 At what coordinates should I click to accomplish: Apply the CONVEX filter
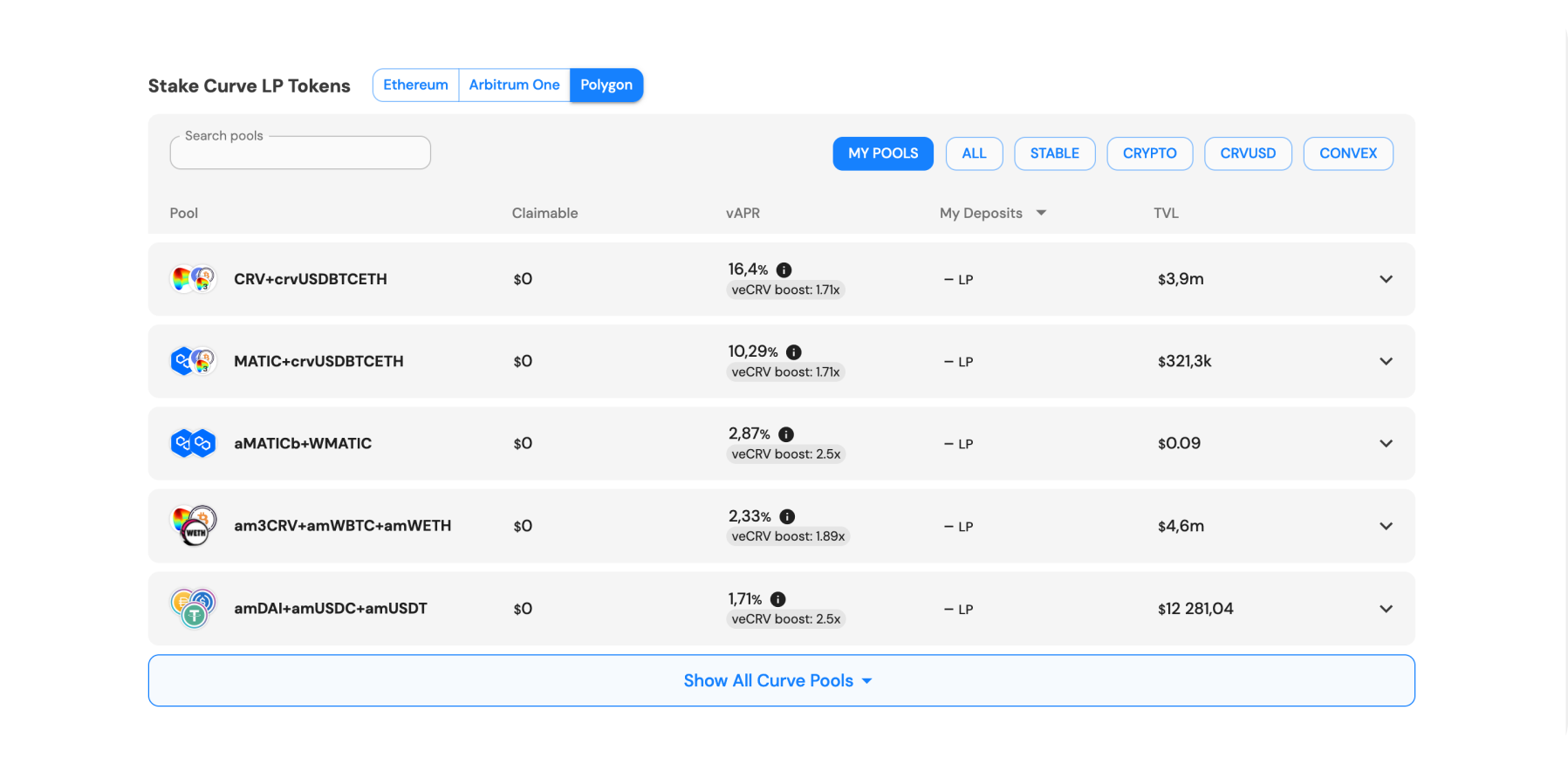(x=1348, y=153)
